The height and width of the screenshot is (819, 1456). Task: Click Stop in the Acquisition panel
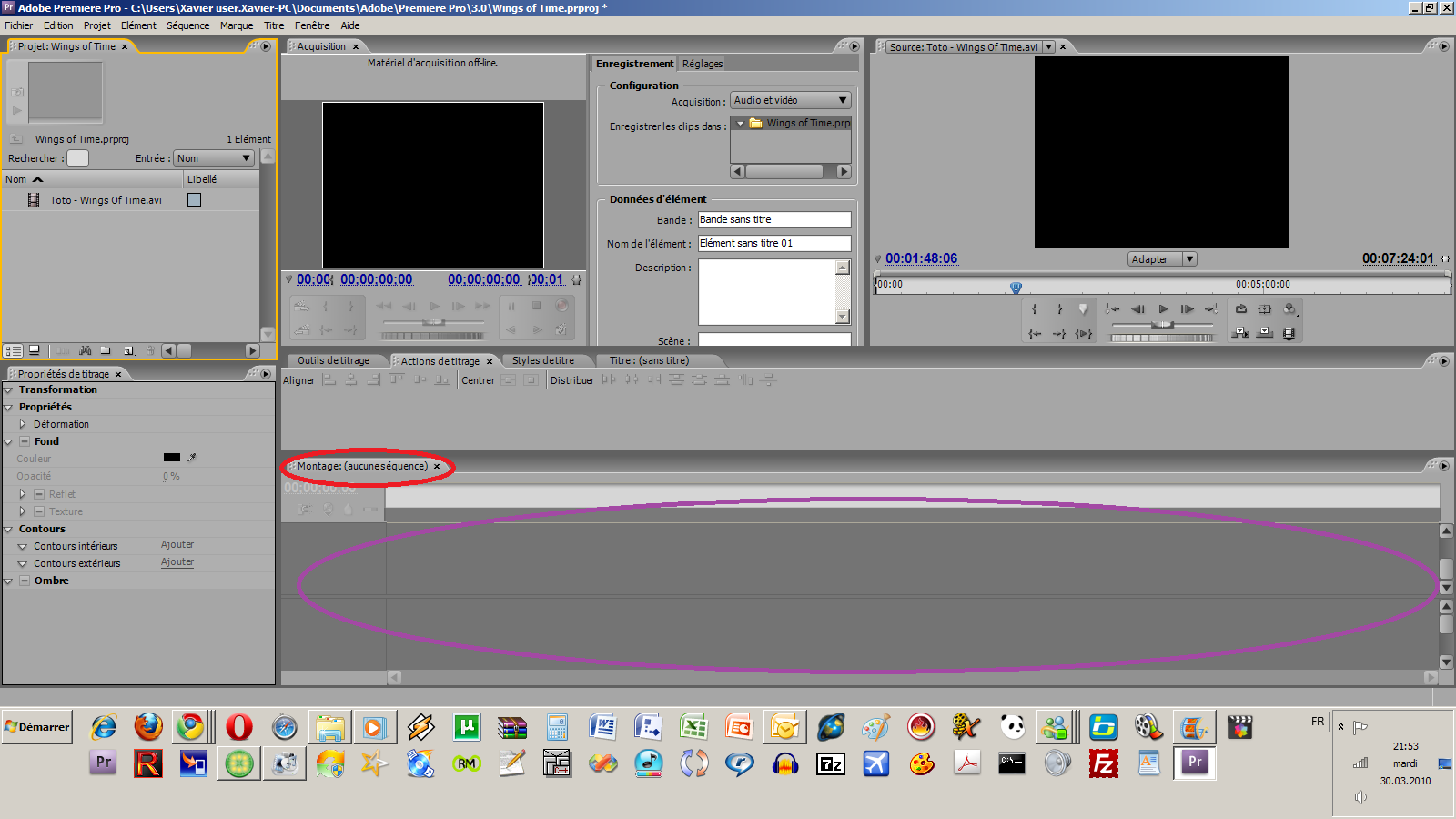pyautogui.click(x=537, y=306)
